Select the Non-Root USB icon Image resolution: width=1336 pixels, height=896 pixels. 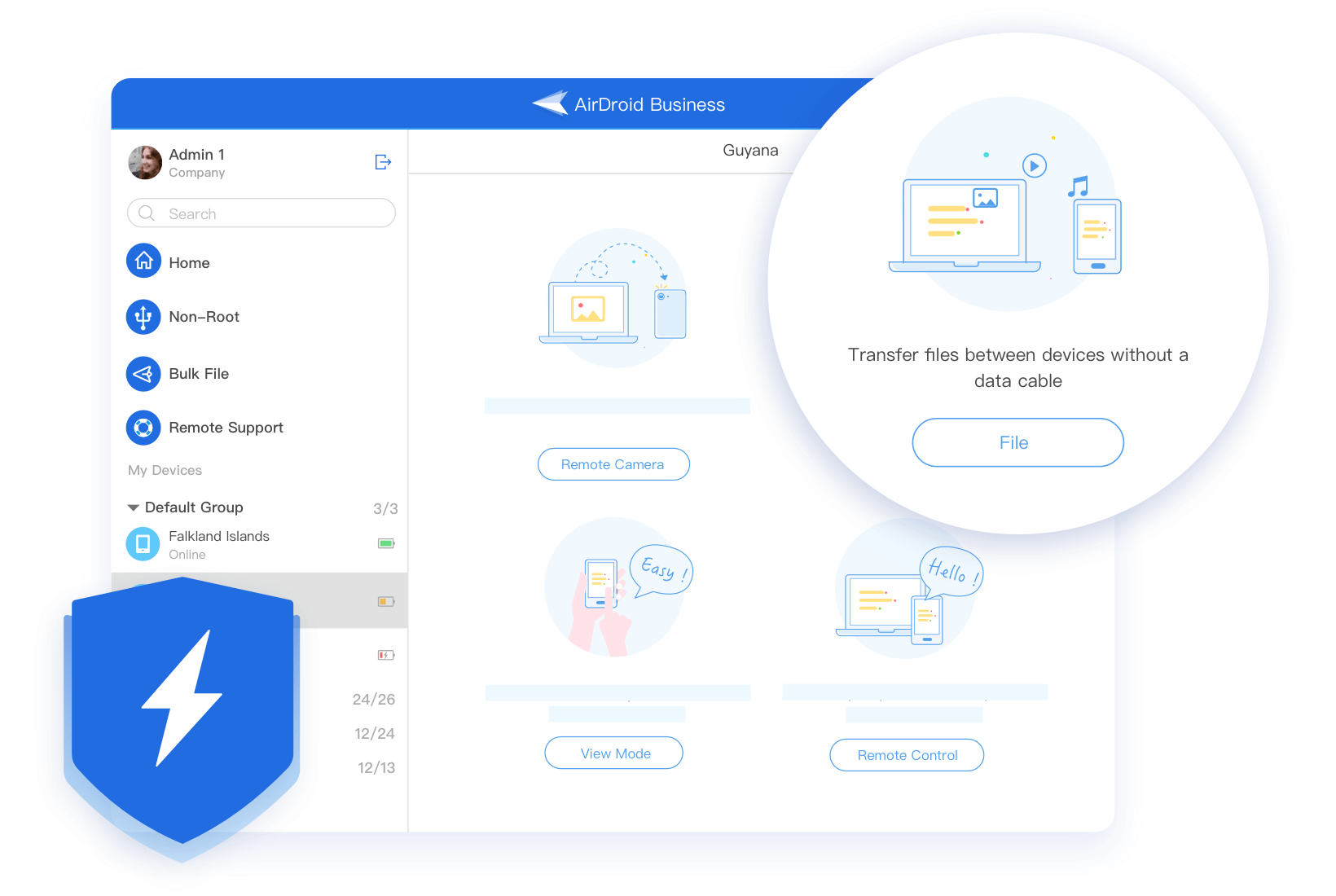[143, 317]
